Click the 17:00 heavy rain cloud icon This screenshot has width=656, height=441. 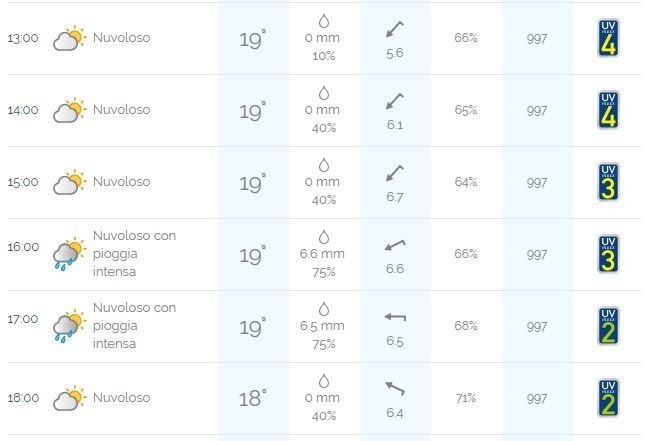pos(69,327)
